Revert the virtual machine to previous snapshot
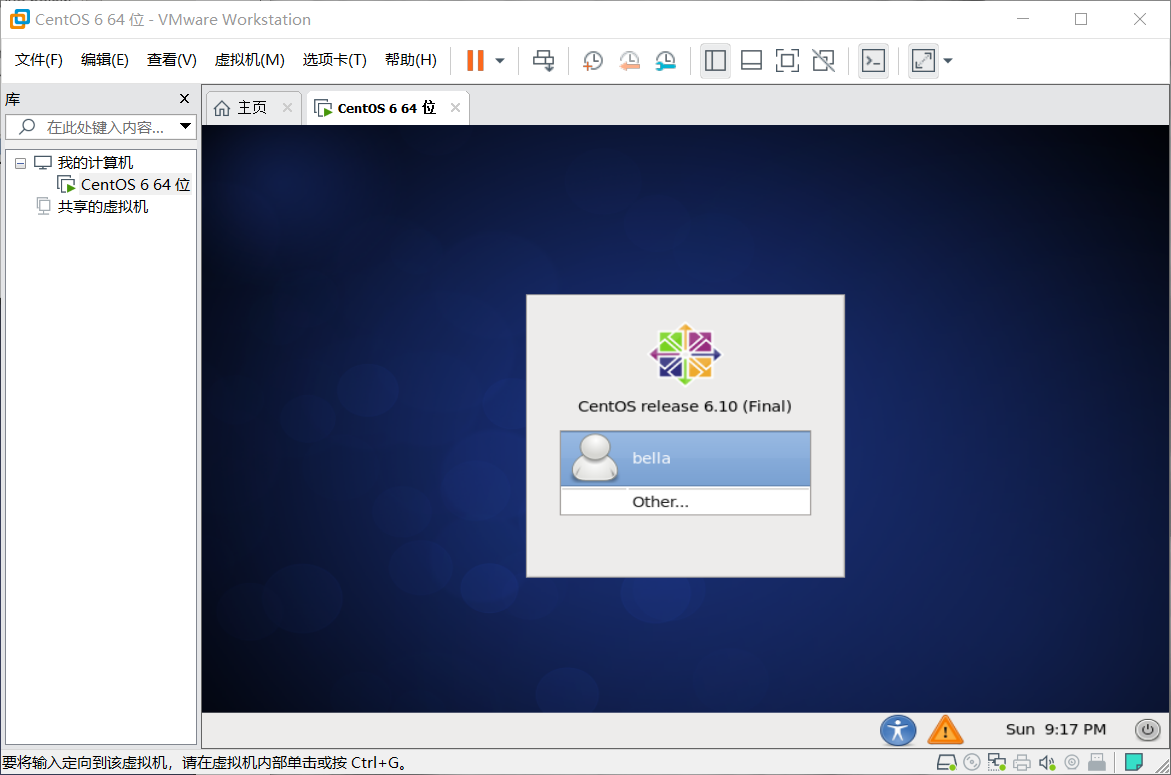Viewport: 1171px width, 775px height. (x=630, y=60)
